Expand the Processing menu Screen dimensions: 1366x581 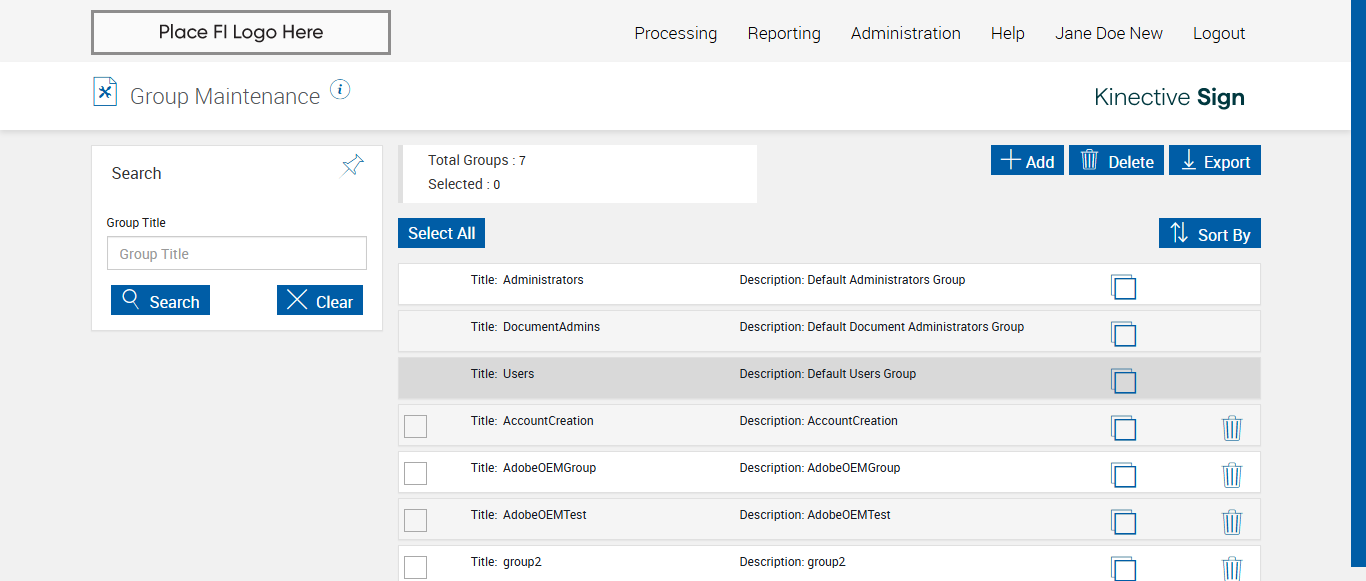(675, 33)
